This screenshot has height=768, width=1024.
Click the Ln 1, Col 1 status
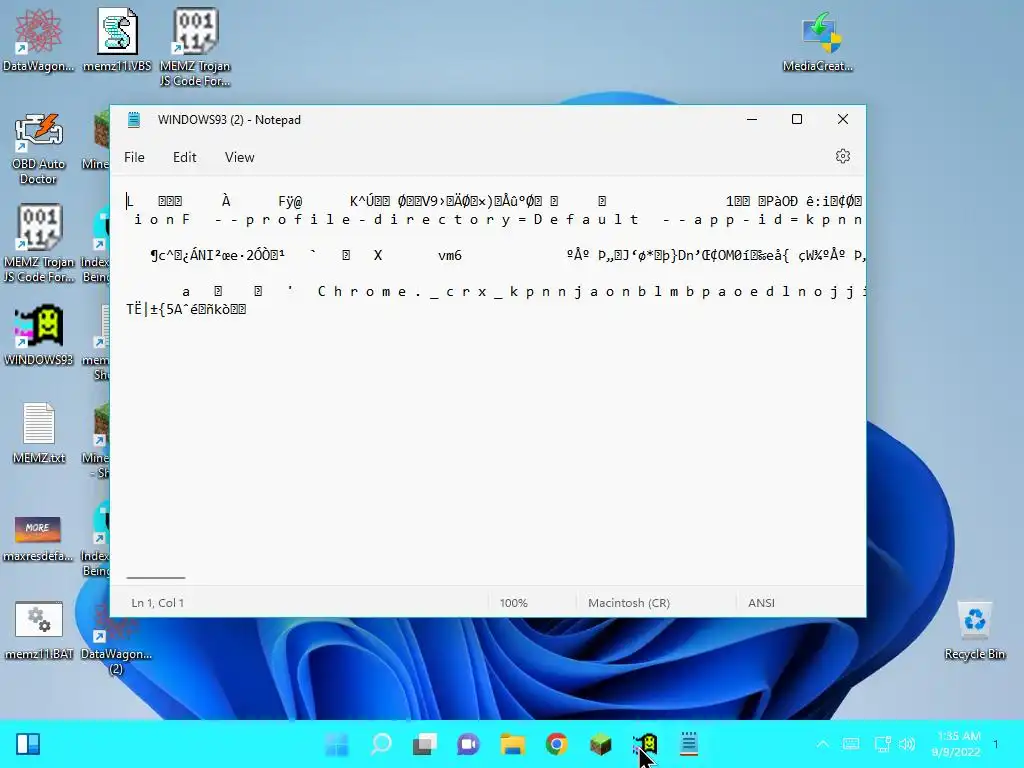(x=157, y=603)
